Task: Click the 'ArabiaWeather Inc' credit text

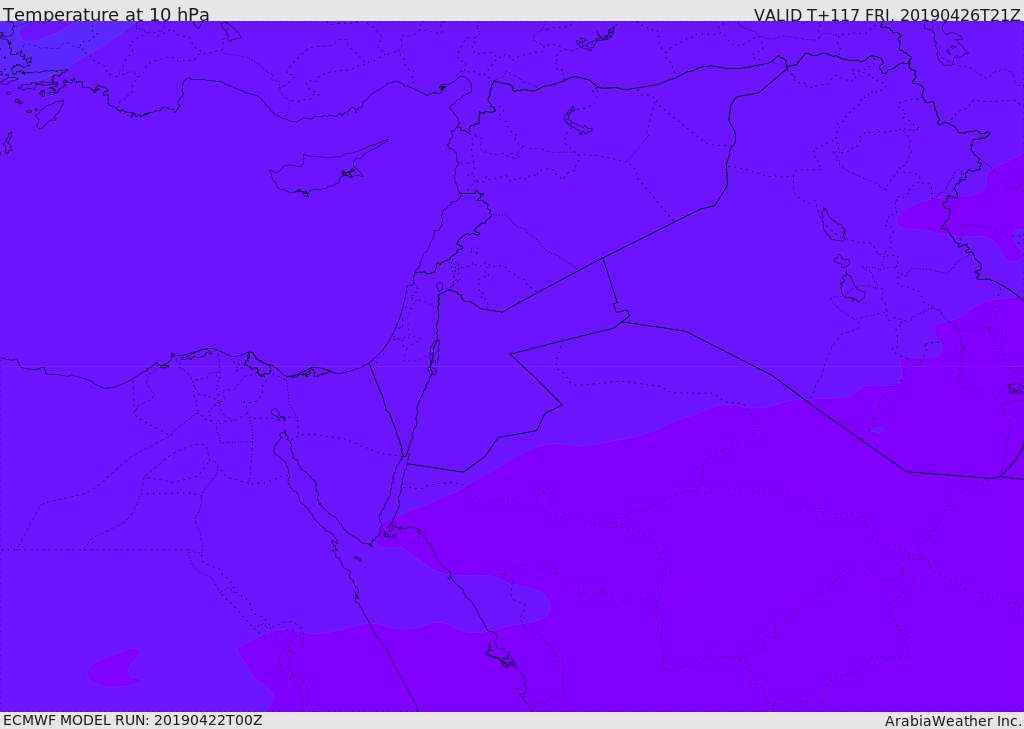Action: [x=952, y=721]
